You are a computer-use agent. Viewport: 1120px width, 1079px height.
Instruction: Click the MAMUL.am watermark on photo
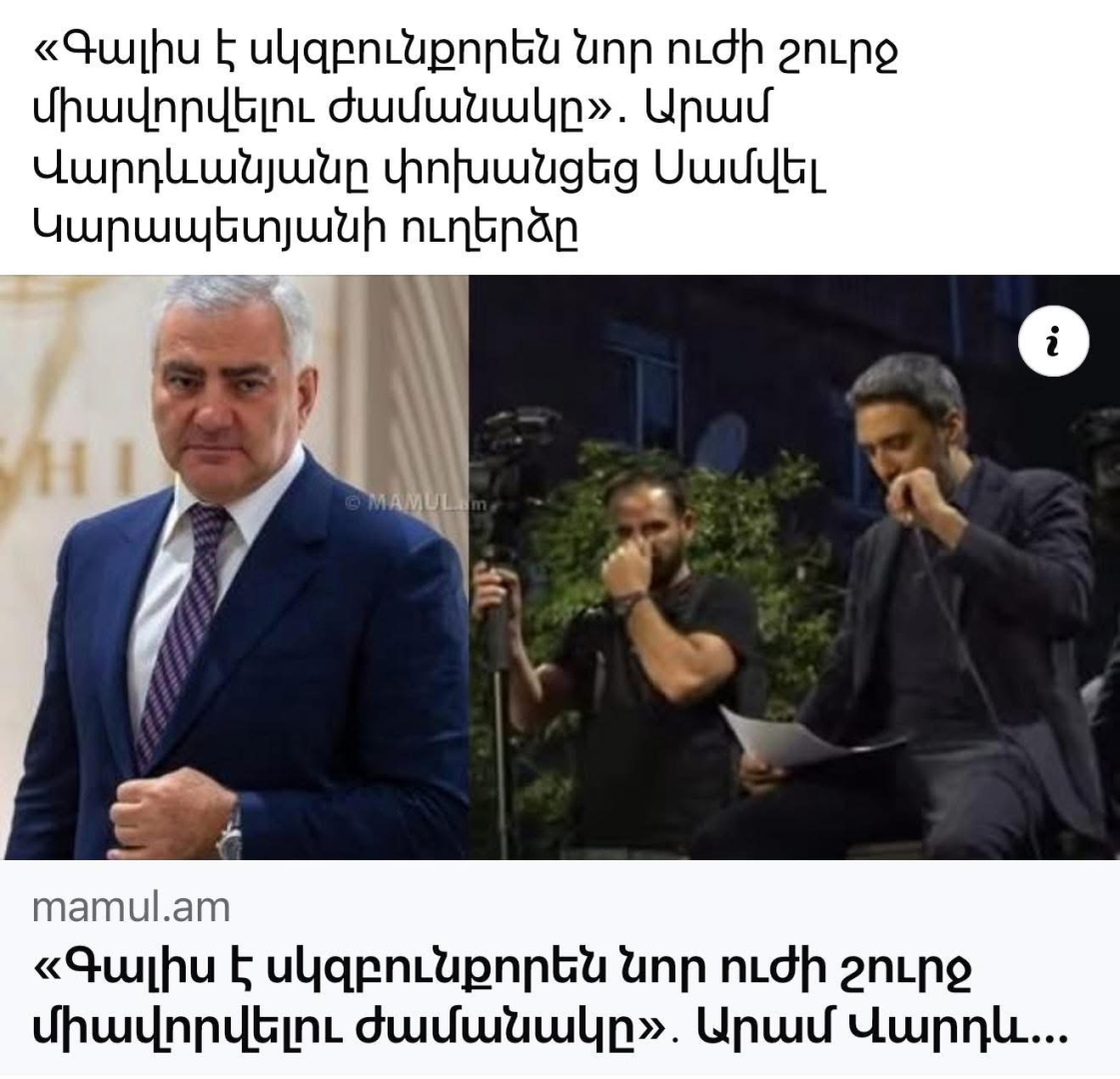pos(416,503)
